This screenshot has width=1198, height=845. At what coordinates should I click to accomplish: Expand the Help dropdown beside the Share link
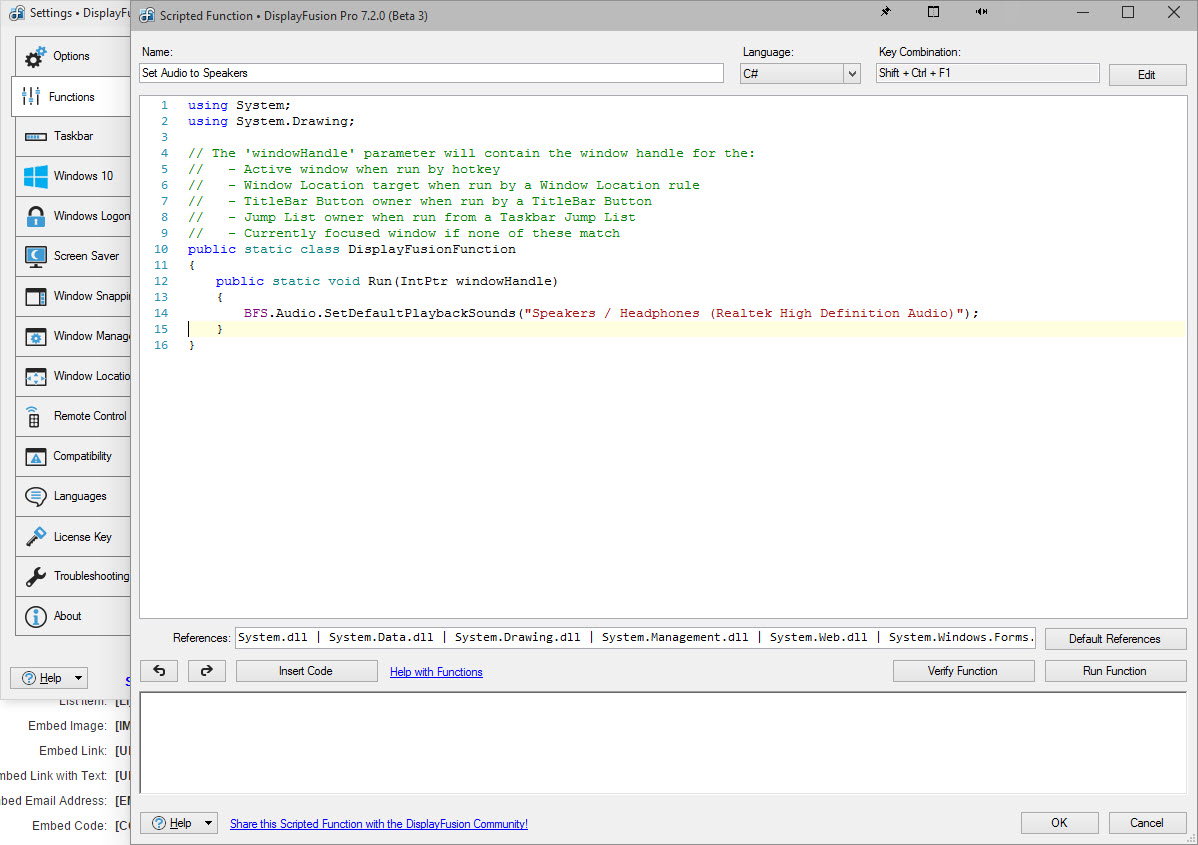tap(208, 823)
